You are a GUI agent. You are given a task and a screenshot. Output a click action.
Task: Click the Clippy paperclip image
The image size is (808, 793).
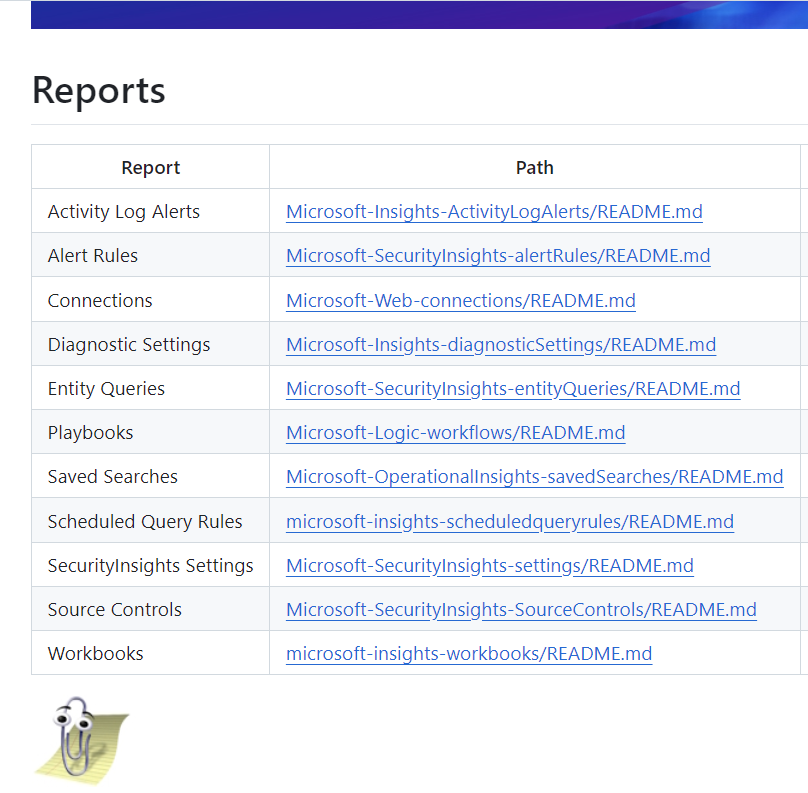click(x=81, y=741)
